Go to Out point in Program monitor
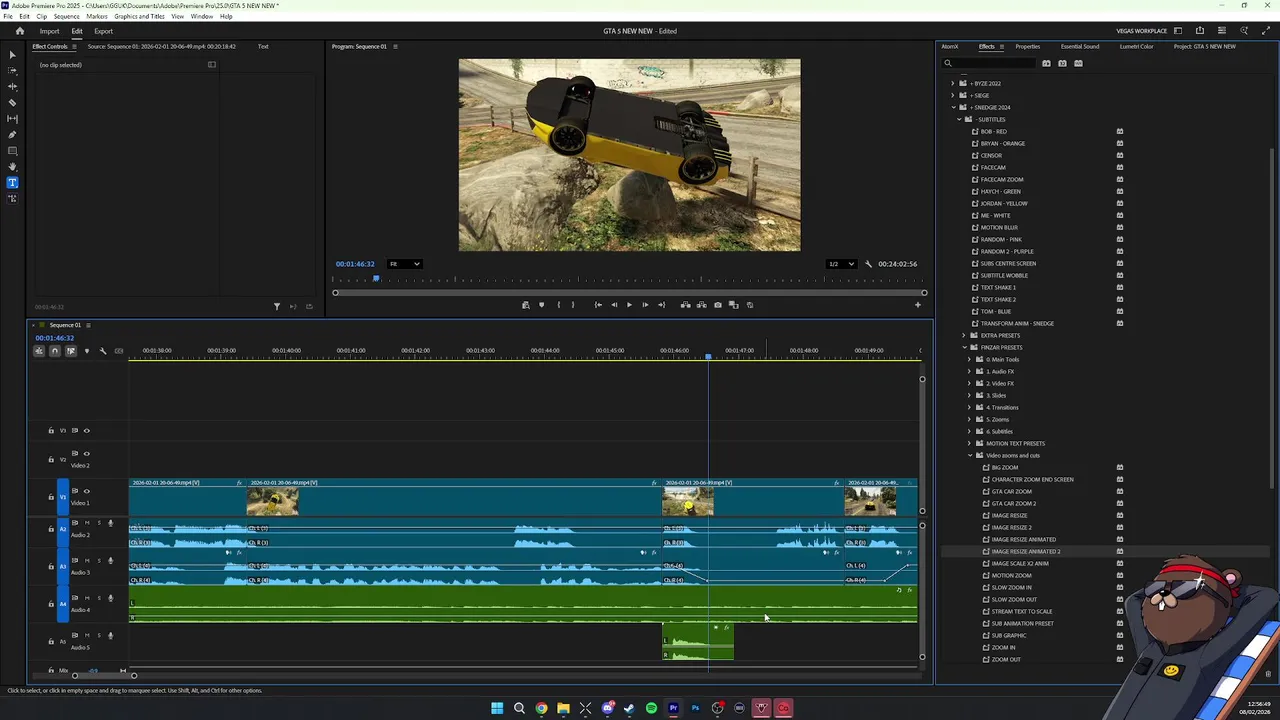The height and width of the screenshot is (720, 1280). tap(661, 305)
